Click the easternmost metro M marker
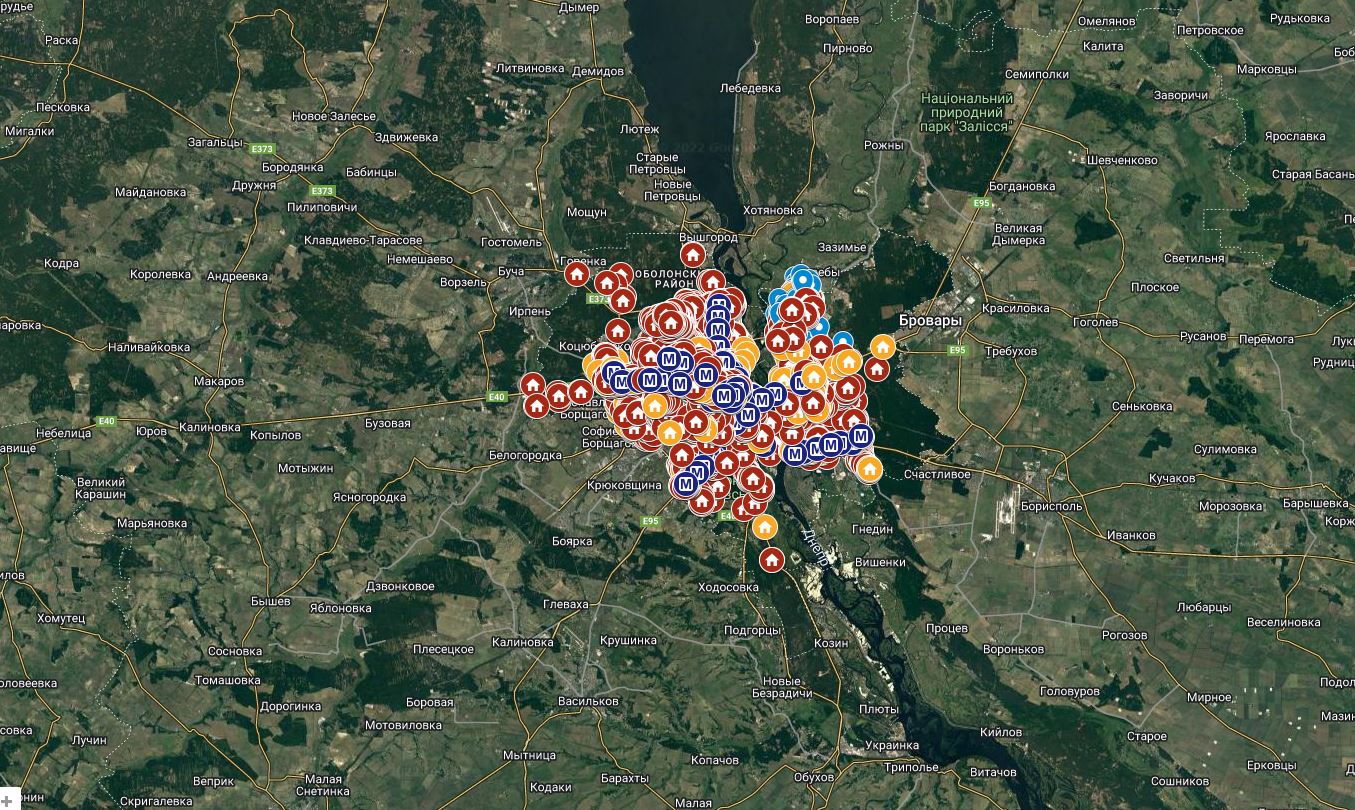This screenshot has height=810, width=1355. (x=859, y=436)
